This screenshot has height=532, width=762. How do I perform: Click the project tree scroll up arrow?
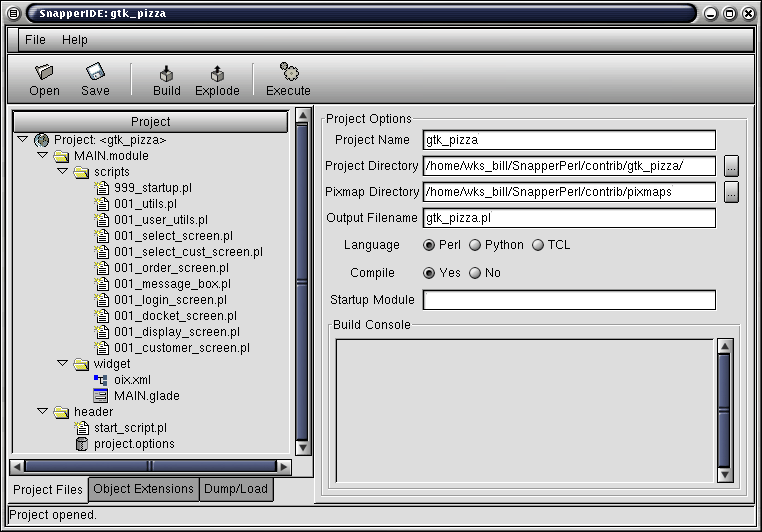[x=302, y=116]
